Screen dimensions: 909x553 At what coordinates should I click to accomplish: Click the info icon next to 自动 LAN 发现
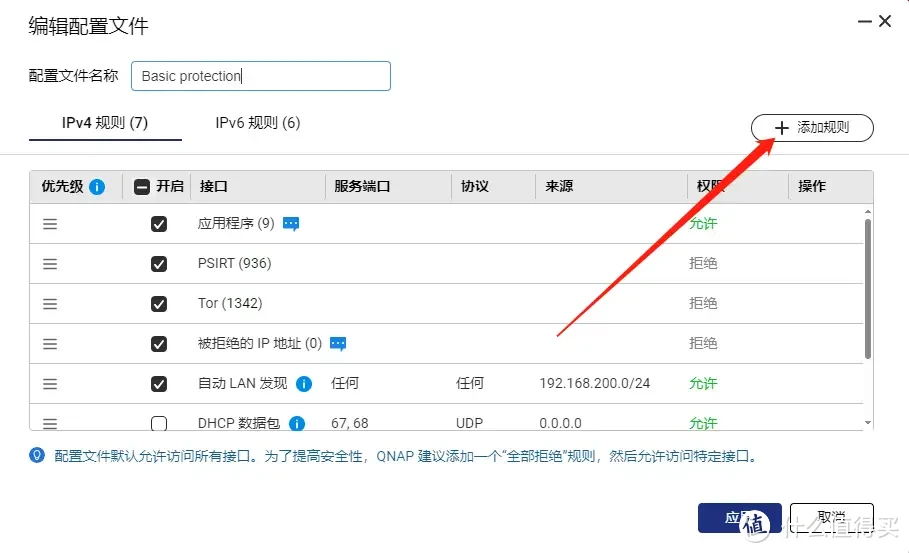(304, 384)
